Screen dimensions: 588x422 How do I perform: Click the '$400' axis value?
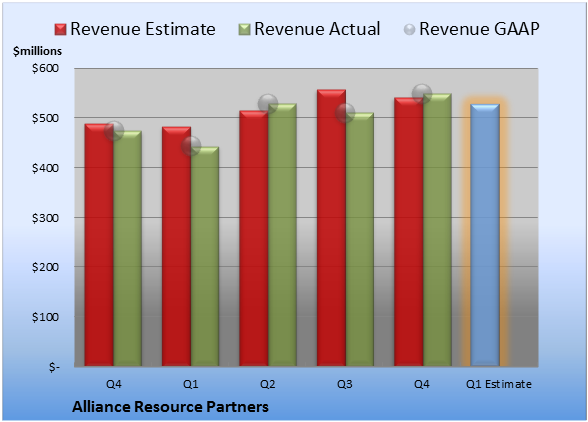45,168
